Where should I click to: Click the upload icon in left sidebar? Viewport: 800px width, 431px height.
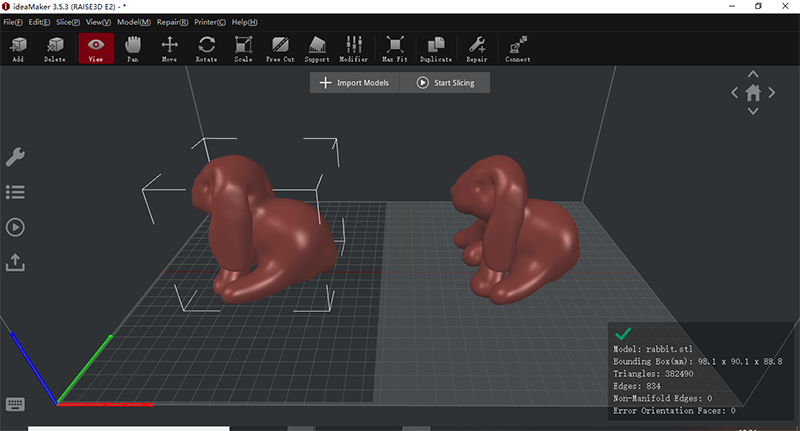click(15, 262)
